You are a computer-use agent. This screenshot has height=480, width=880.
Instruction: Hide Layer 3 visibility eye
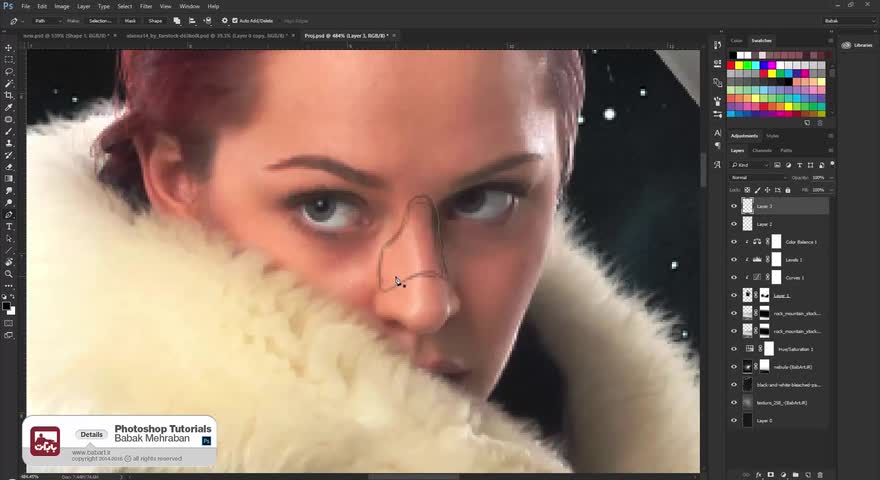734,206
